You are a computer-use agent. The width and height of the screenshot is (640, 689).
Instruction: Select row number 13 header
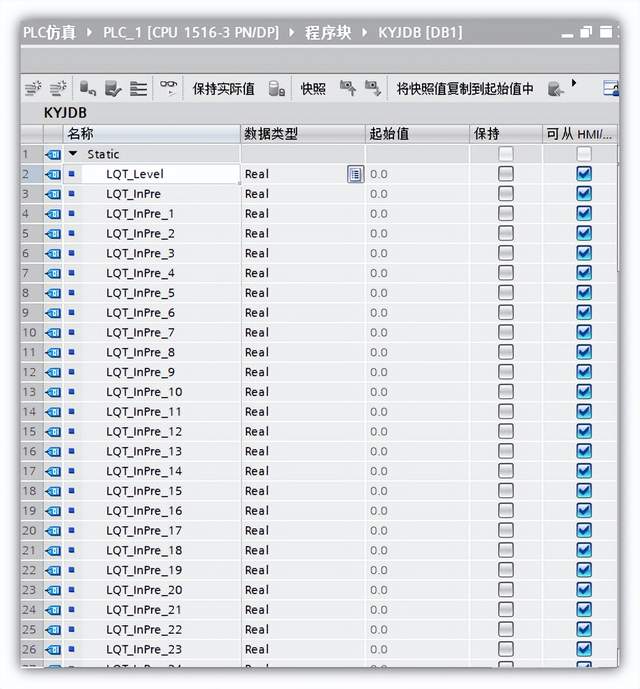[32, 392]
